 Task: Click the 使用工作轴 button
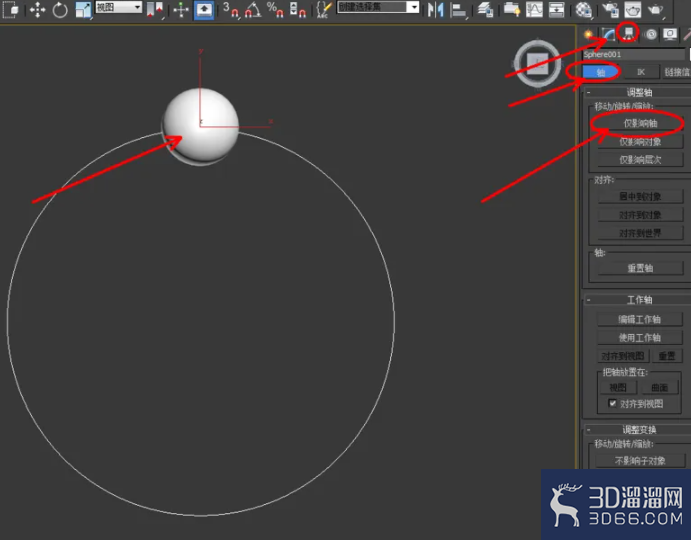(x=639, y=338)
